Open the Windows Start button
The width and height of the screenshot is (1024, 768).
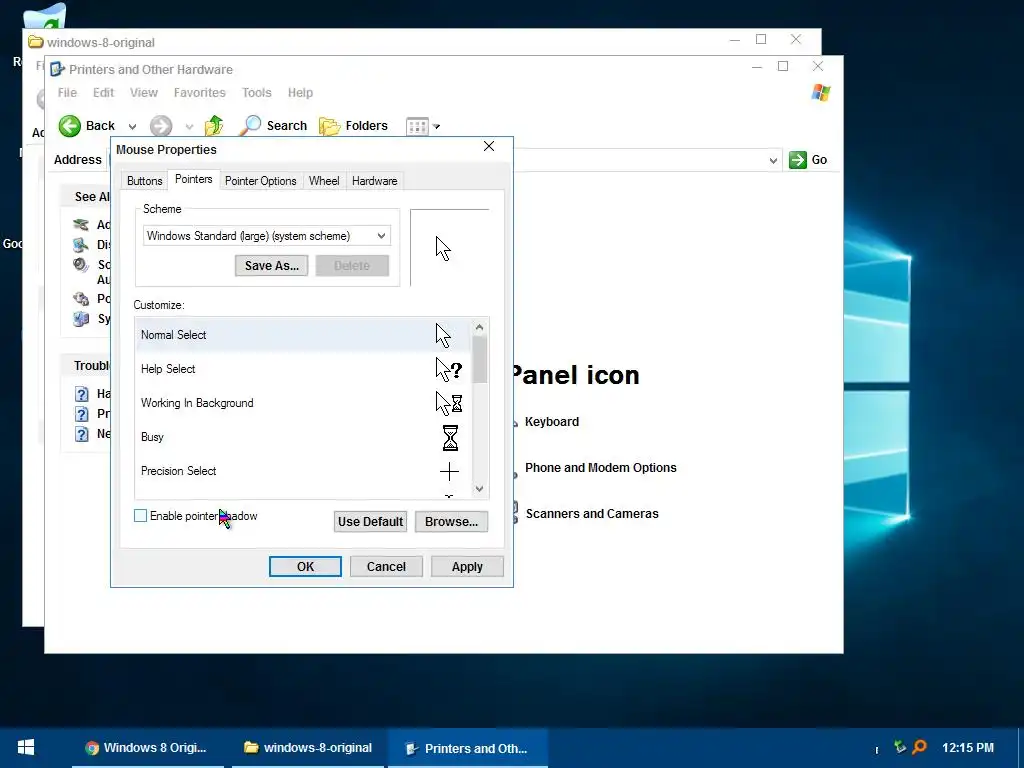[25, 748]
